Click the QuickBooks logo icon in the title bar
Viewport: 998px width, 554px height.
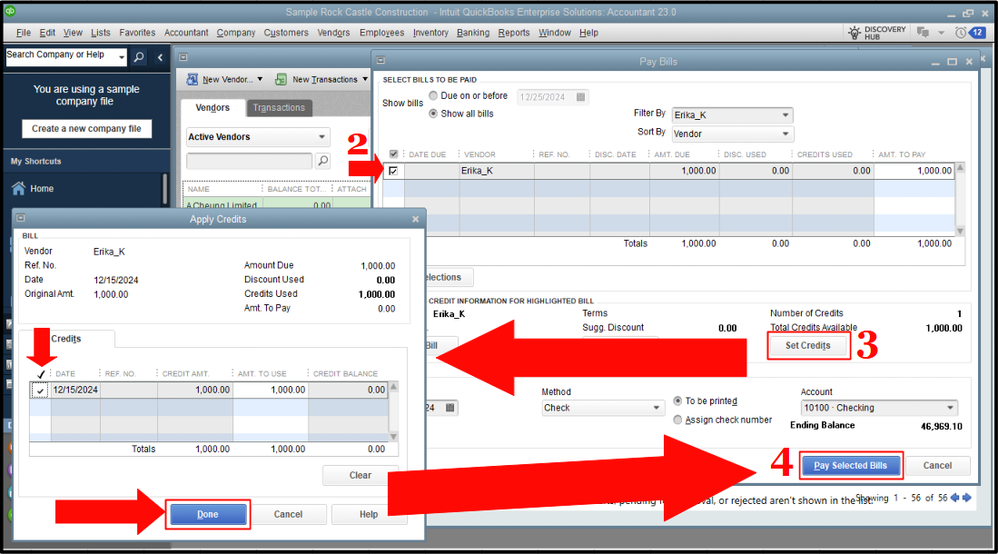[10, 11]
